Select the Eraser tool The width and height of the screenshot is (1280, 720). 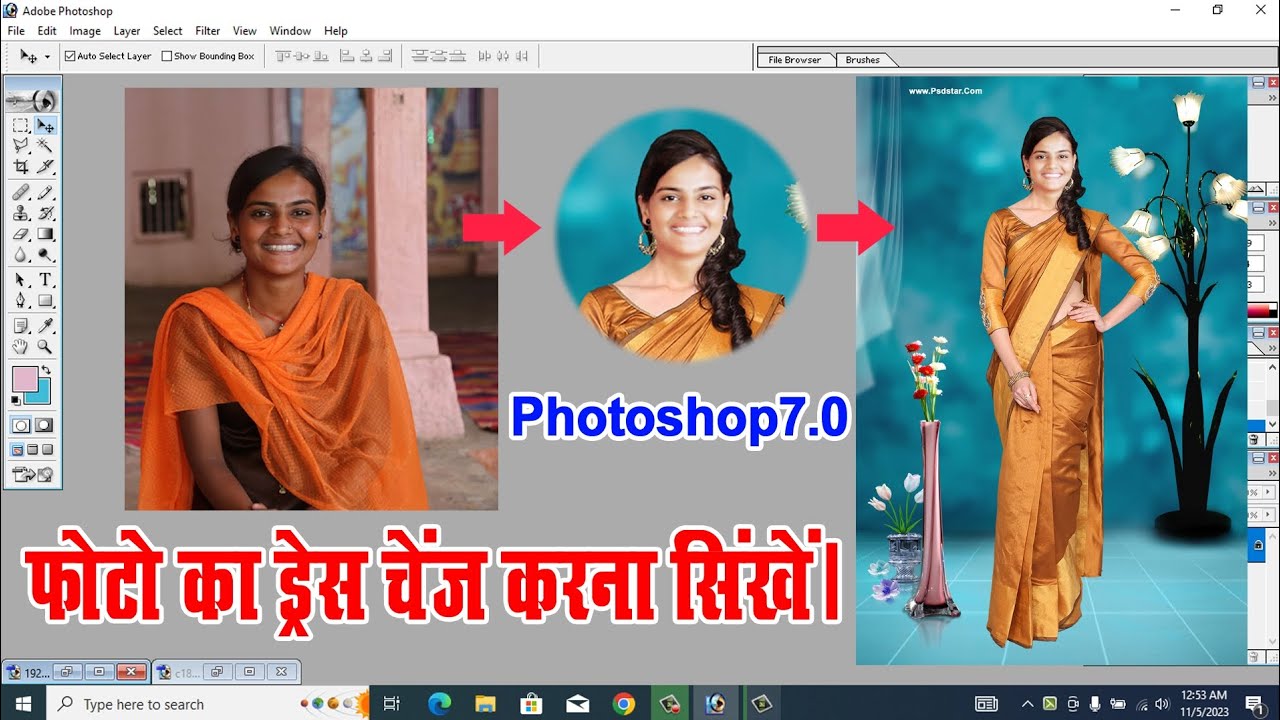point(20,234)
